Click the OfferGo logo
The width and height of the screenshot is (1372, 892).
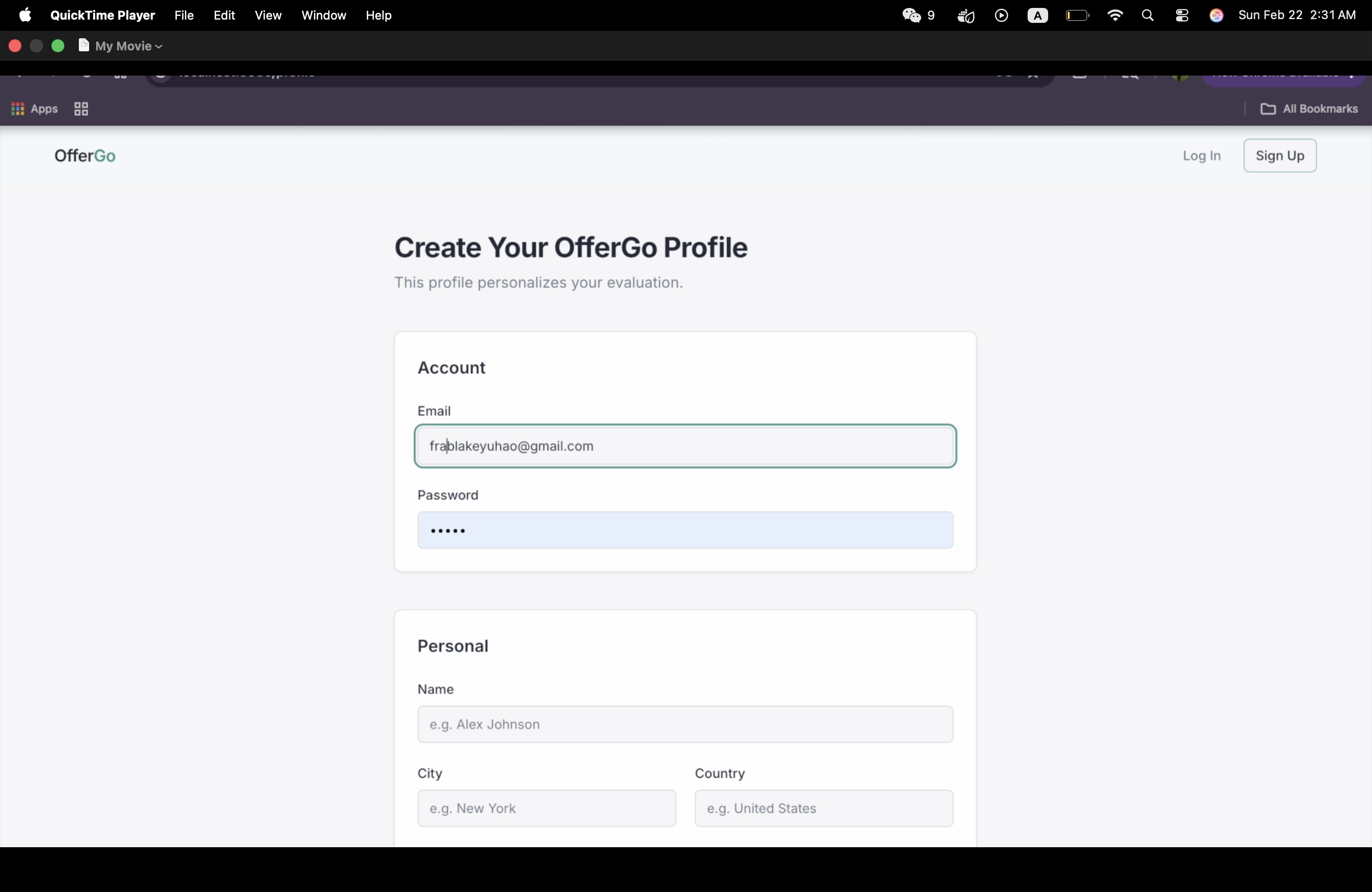85,155
